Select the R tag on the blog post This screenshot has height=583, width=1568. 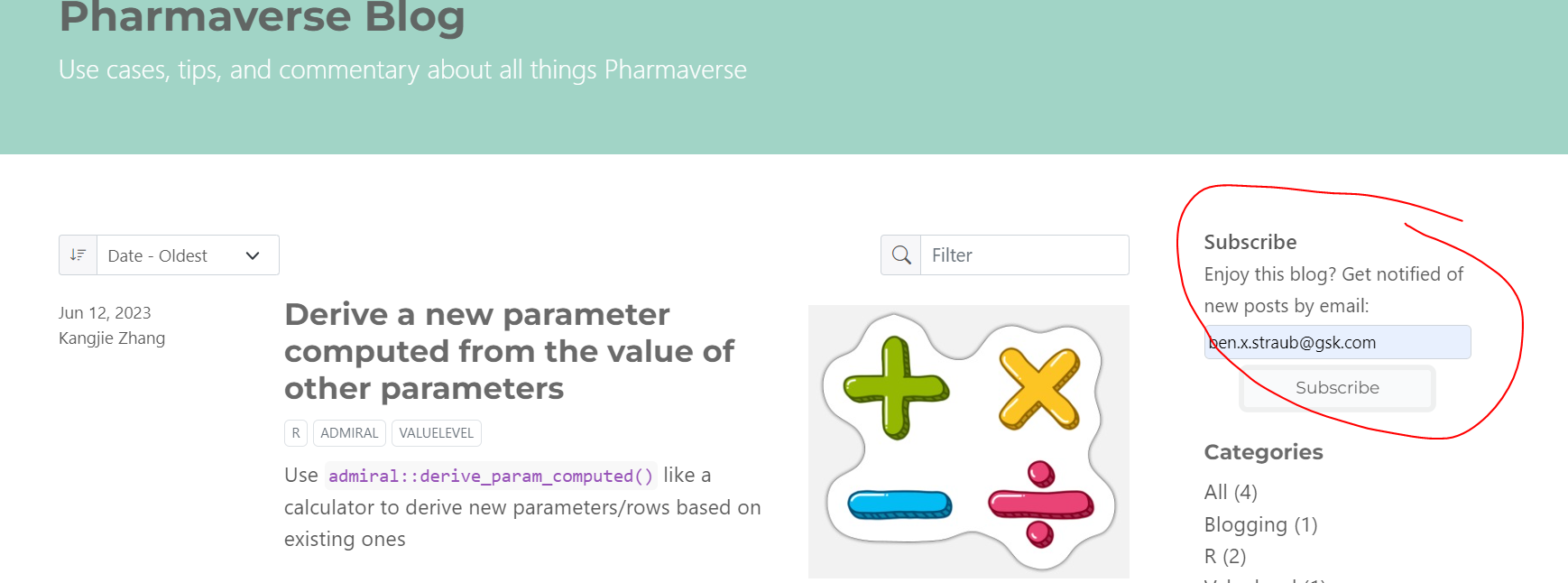(x=296, y=433)
